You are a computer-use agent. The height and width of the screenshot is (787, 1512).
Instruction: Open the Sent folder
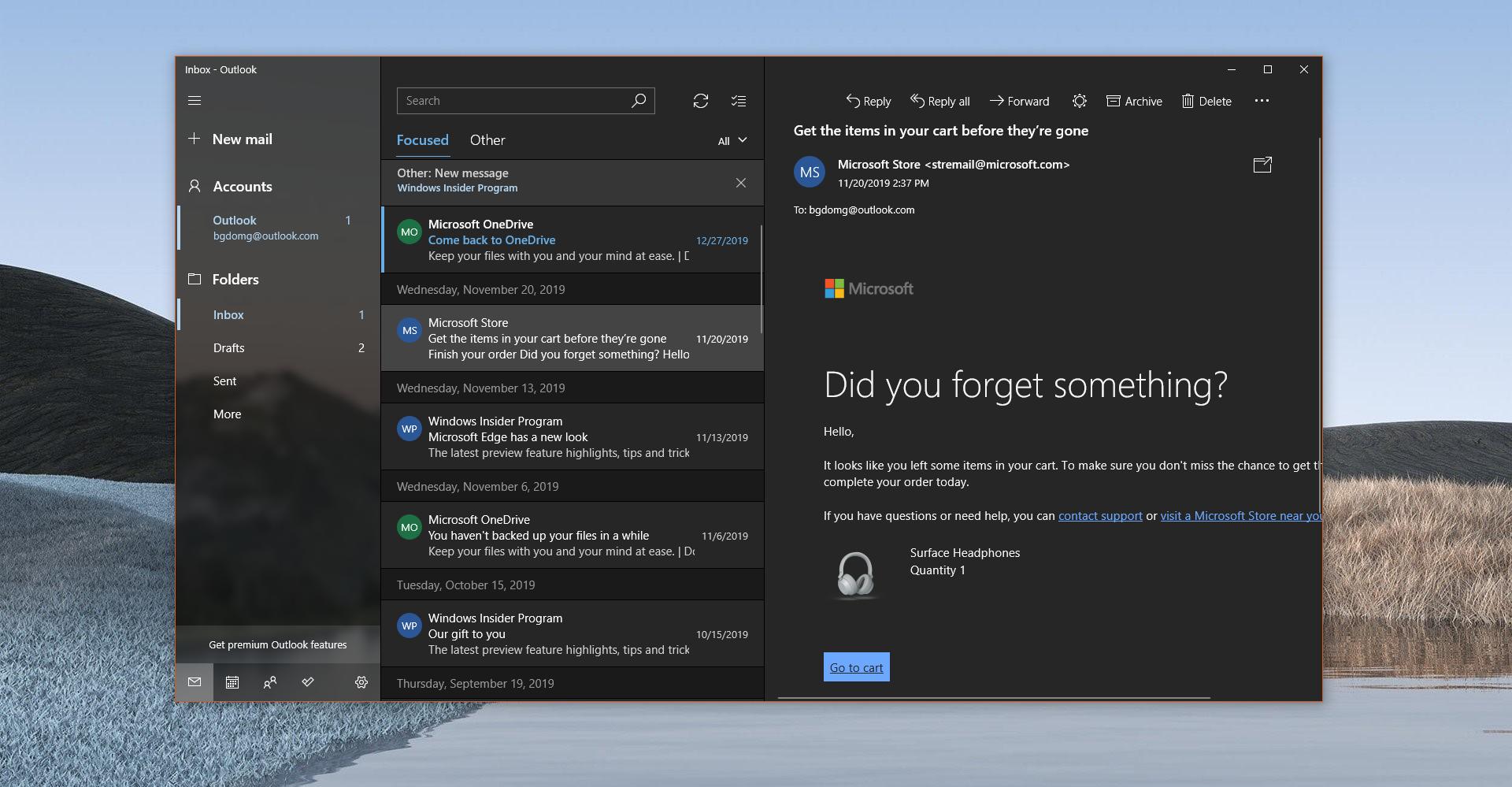coord(279,381)
